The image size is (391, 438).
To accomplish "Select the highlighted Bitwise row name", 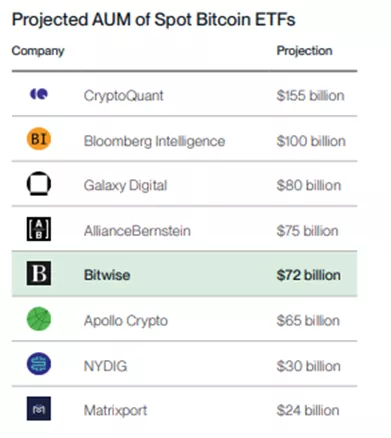I will tap(107, 275).
